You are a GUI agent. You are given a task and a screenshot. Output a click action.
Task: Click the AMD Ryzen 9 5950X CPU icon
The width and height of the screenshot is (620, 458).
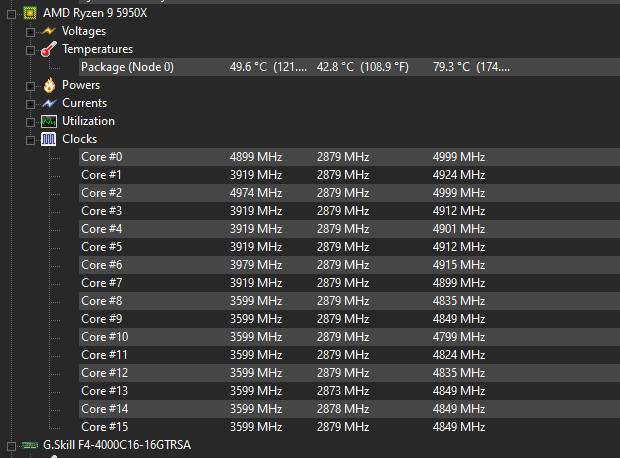point(30,13)
